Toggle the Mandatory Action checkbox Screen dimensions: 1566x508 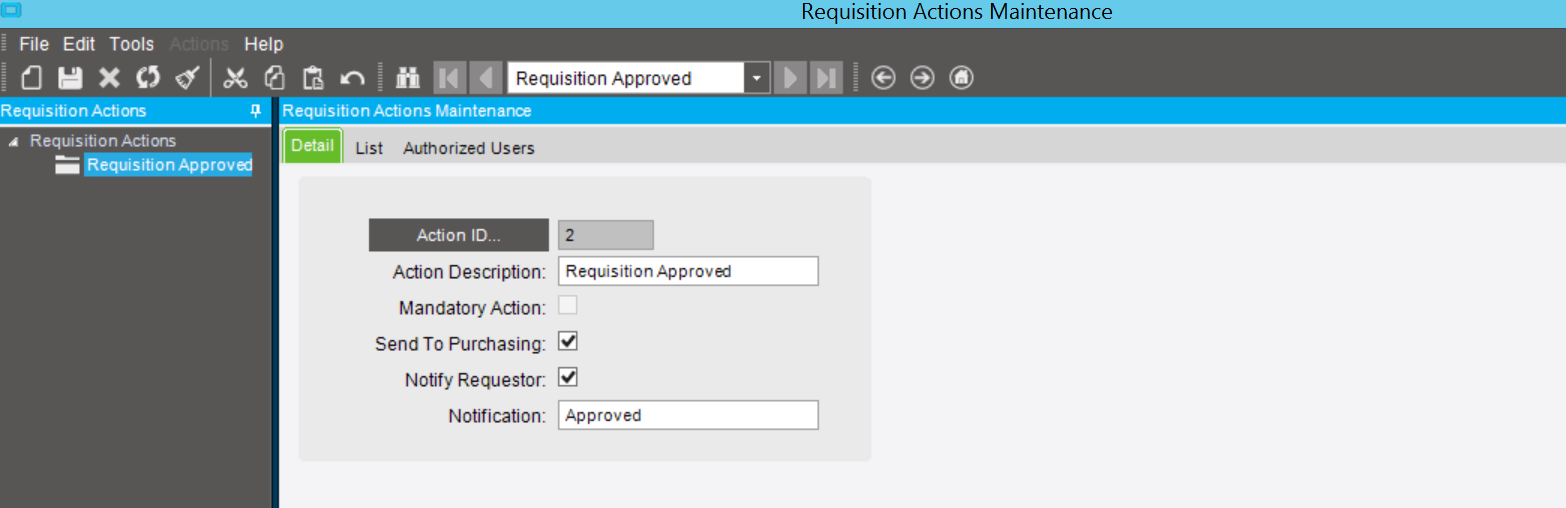(x=568, y=306)
